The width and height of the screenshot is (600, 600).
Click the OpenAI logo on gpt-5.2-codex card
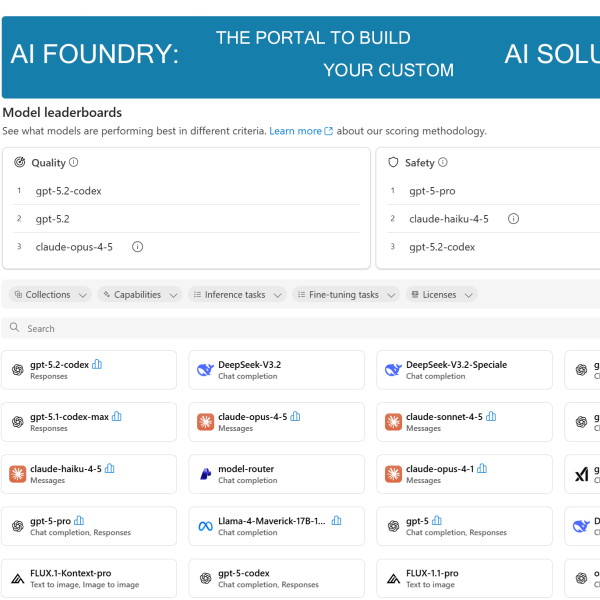pyautogui.click(x=18, y=370)
